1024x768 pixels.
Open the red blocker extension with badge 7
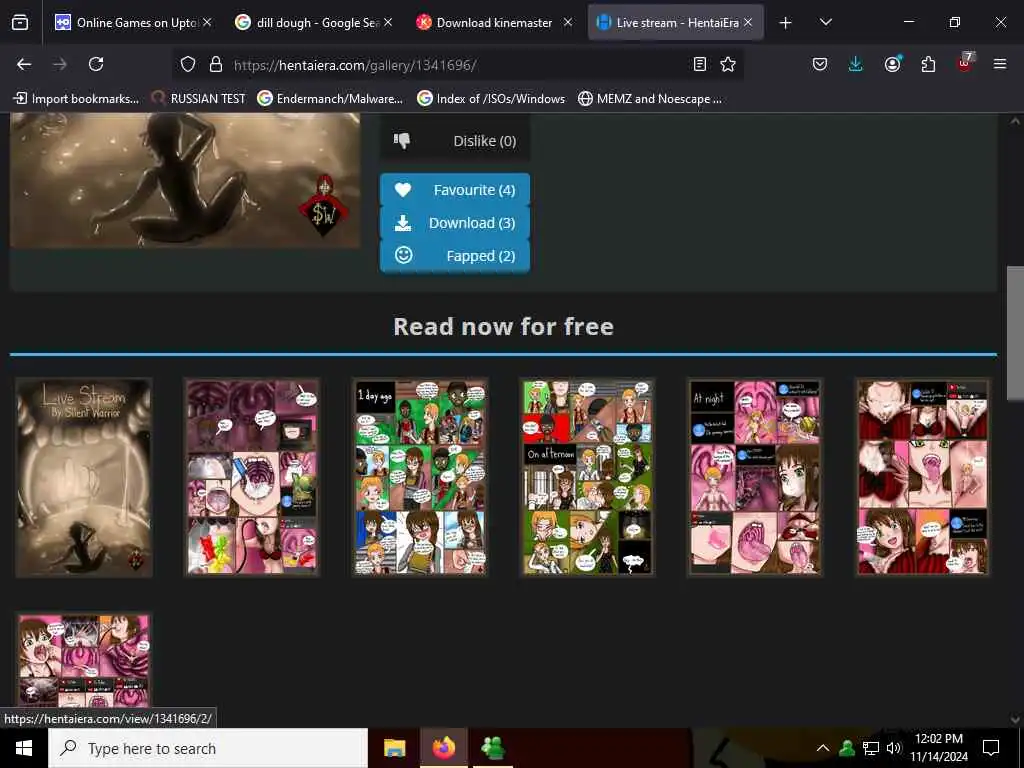tap(965, 63)
